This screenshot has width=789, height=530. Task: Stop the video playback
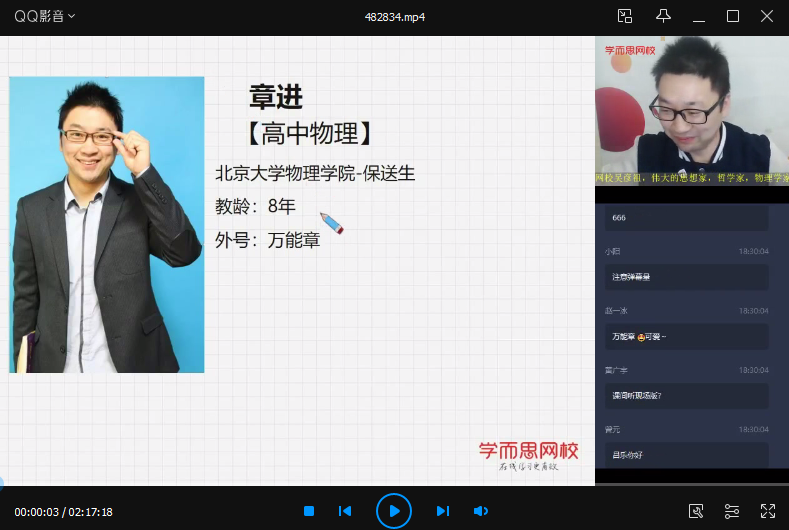tap(309, 511)
